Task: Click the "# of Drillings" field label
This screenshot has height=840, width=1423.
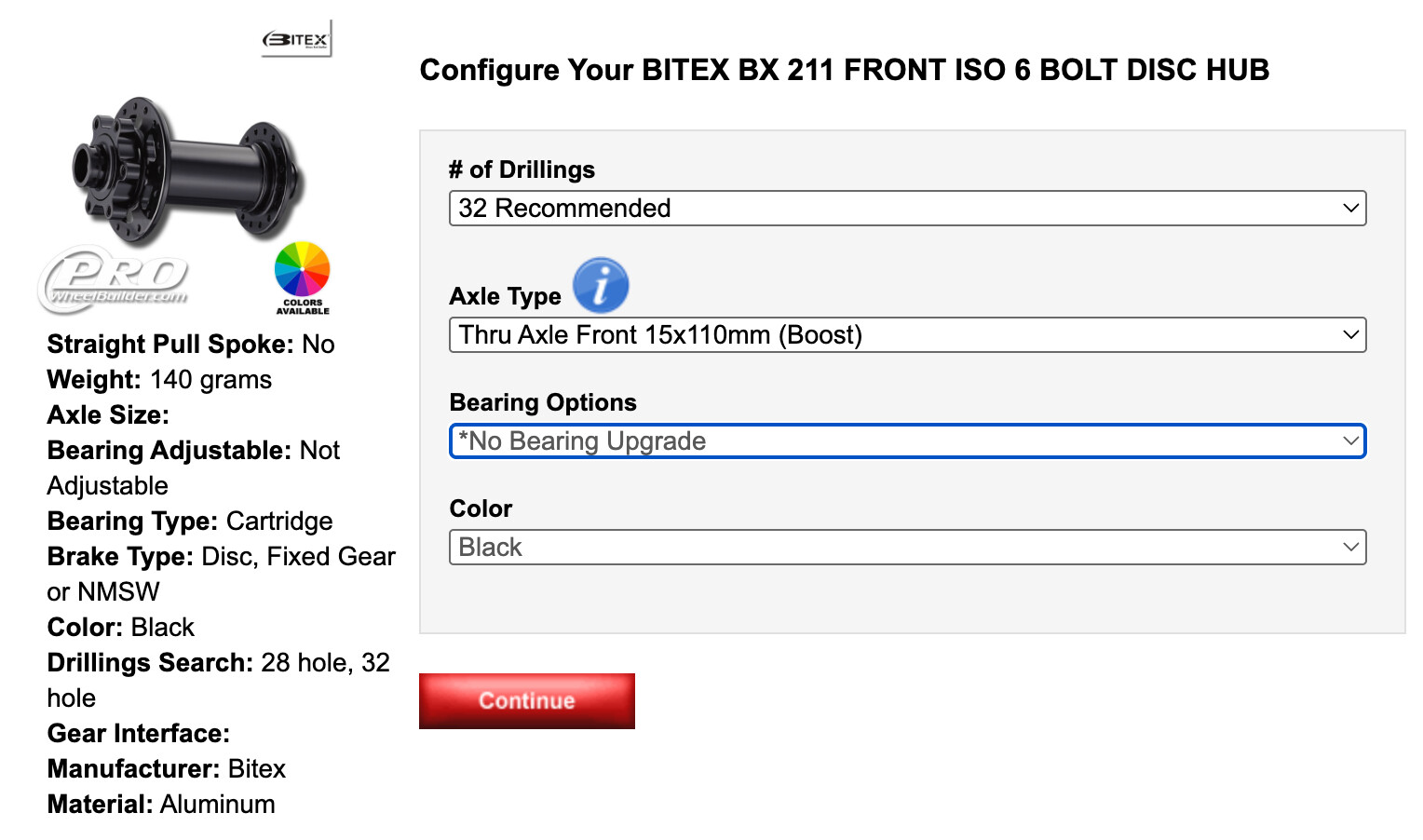Action: 522,169
